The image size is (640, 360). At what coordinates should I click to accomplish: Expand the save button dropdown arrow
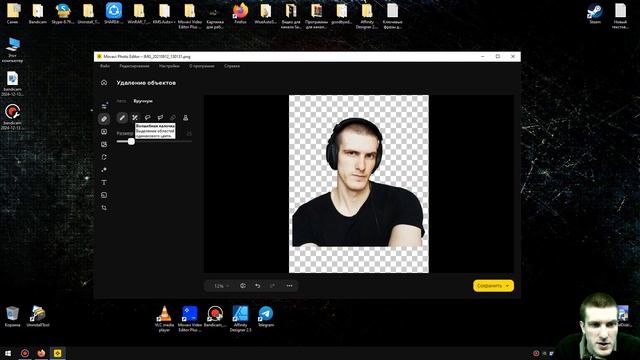click(507, 286)
